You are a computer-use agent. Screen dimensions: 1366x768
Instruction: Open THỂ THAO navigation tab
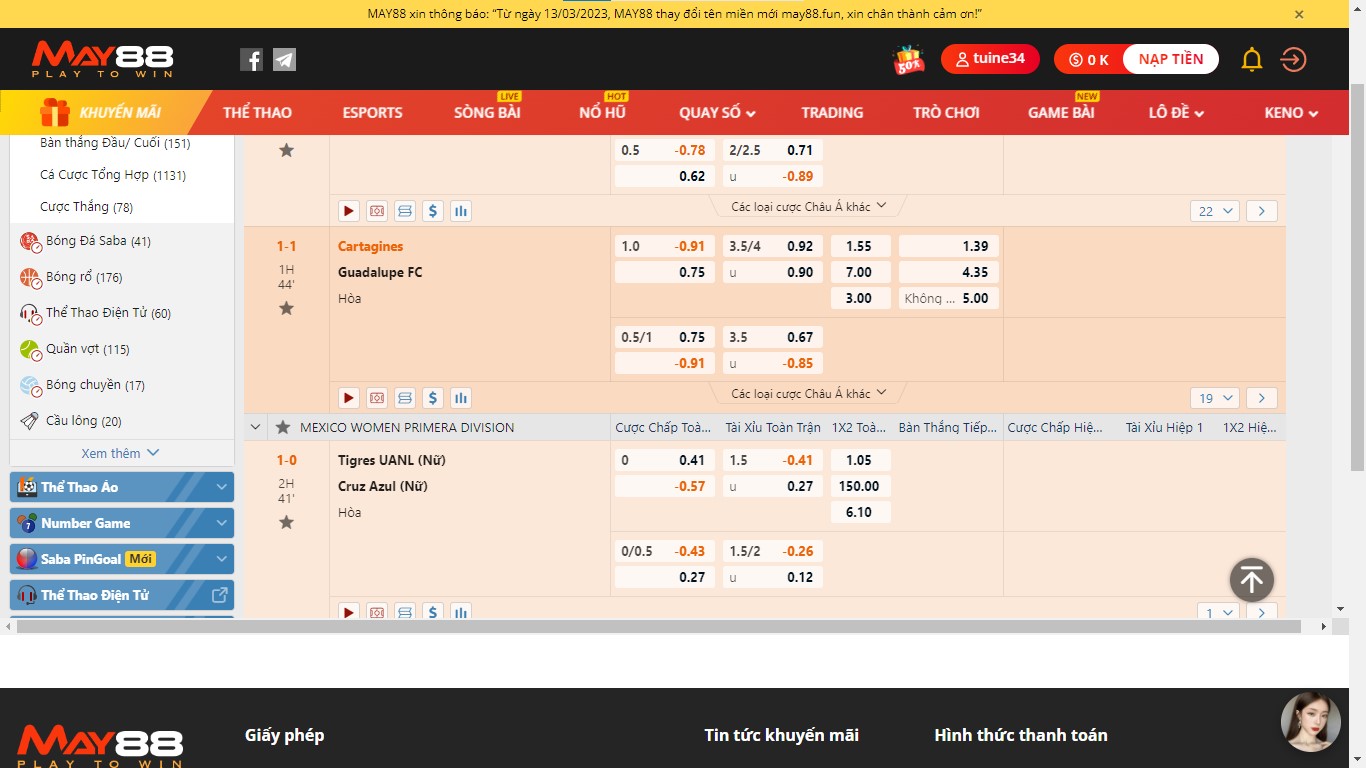point(257,113)
